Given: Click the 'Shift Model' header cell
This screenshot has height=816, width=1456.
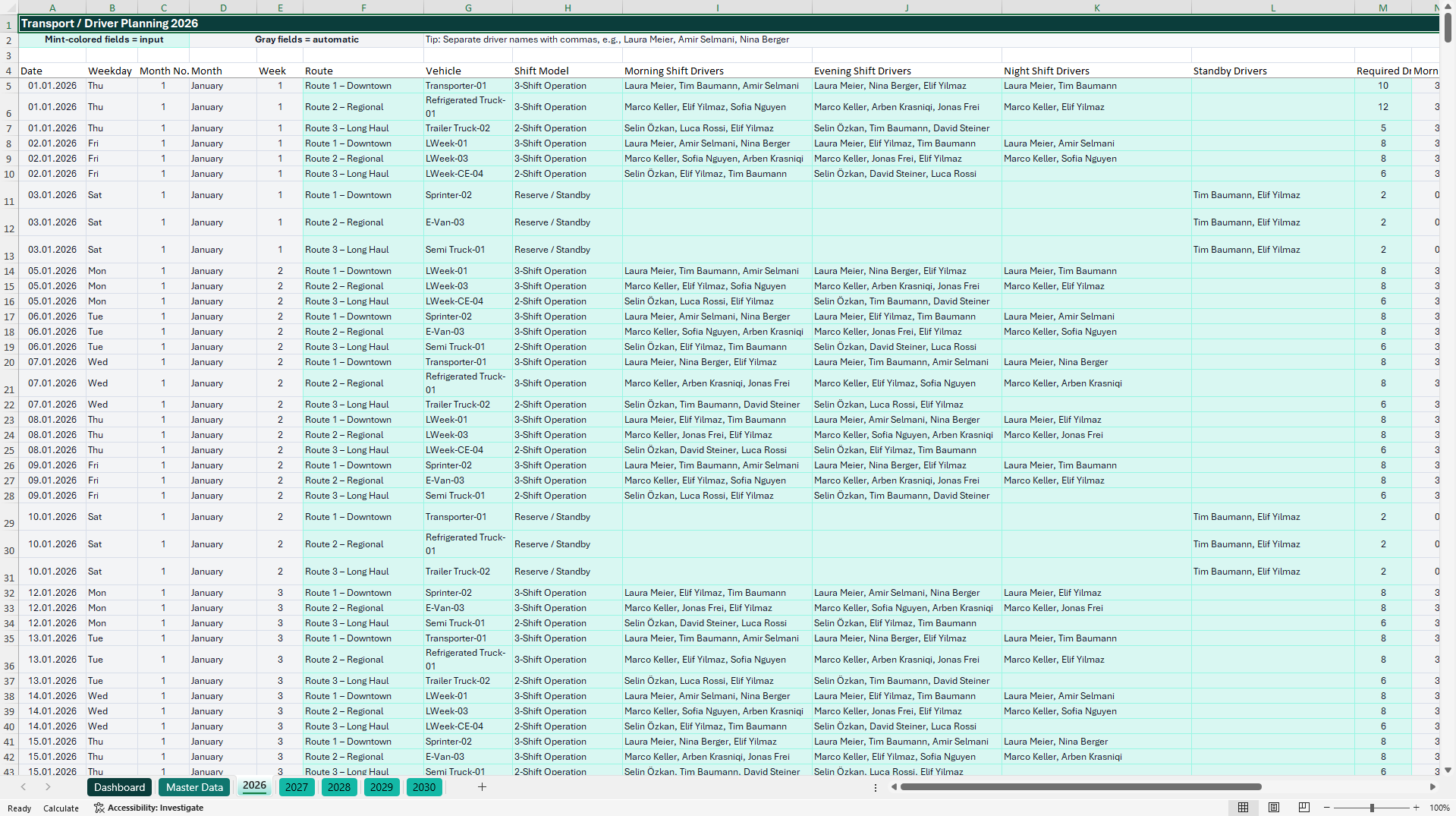Looking at the screenshot, I should click(568, 71).
